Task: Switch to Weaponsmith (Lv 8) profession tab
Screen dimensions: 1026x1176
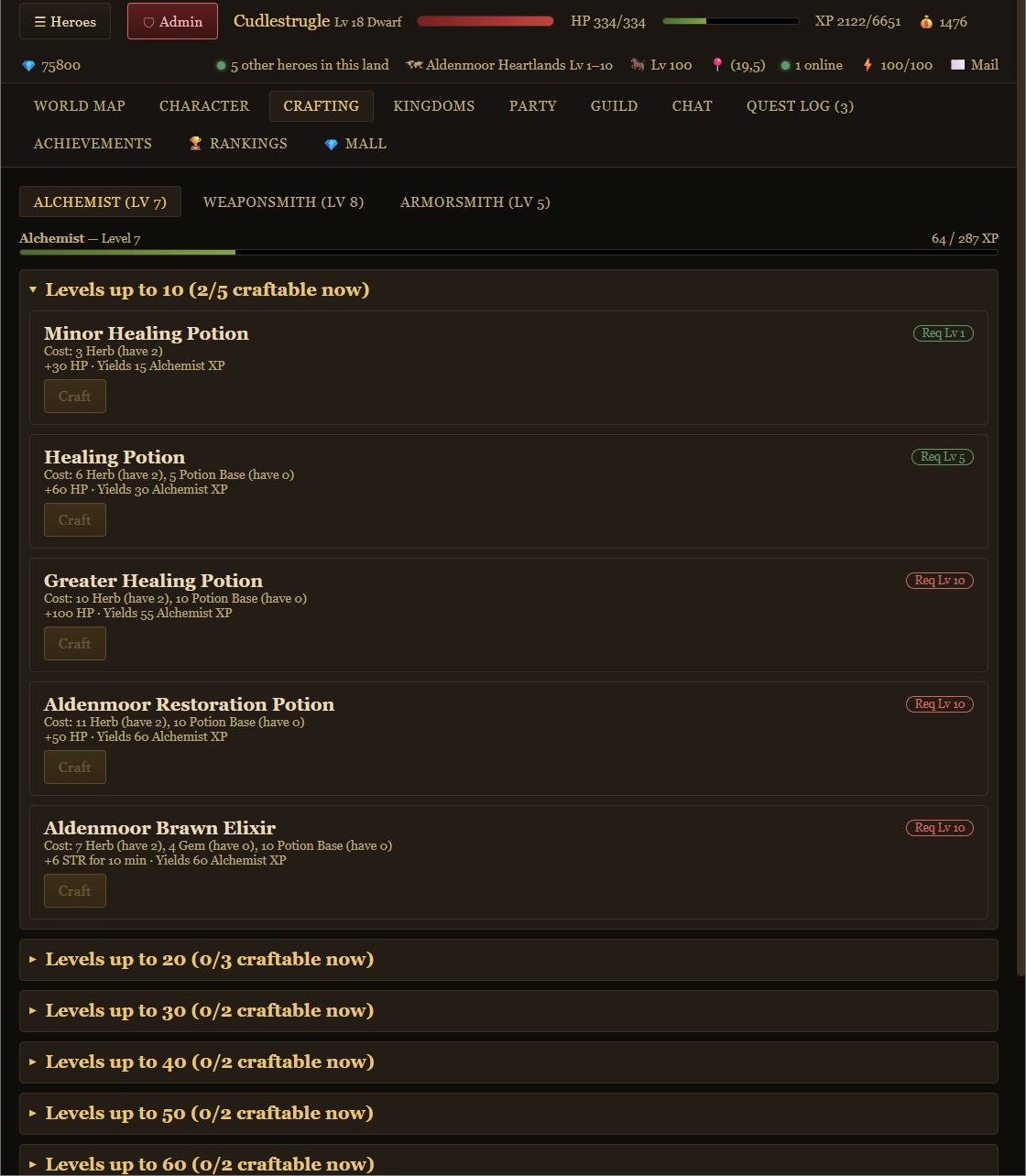Action: (x=283, y=201)
